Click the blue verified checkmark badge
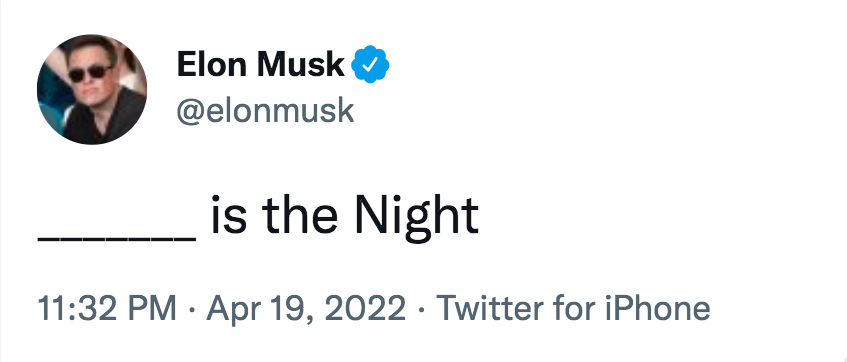 370,64
